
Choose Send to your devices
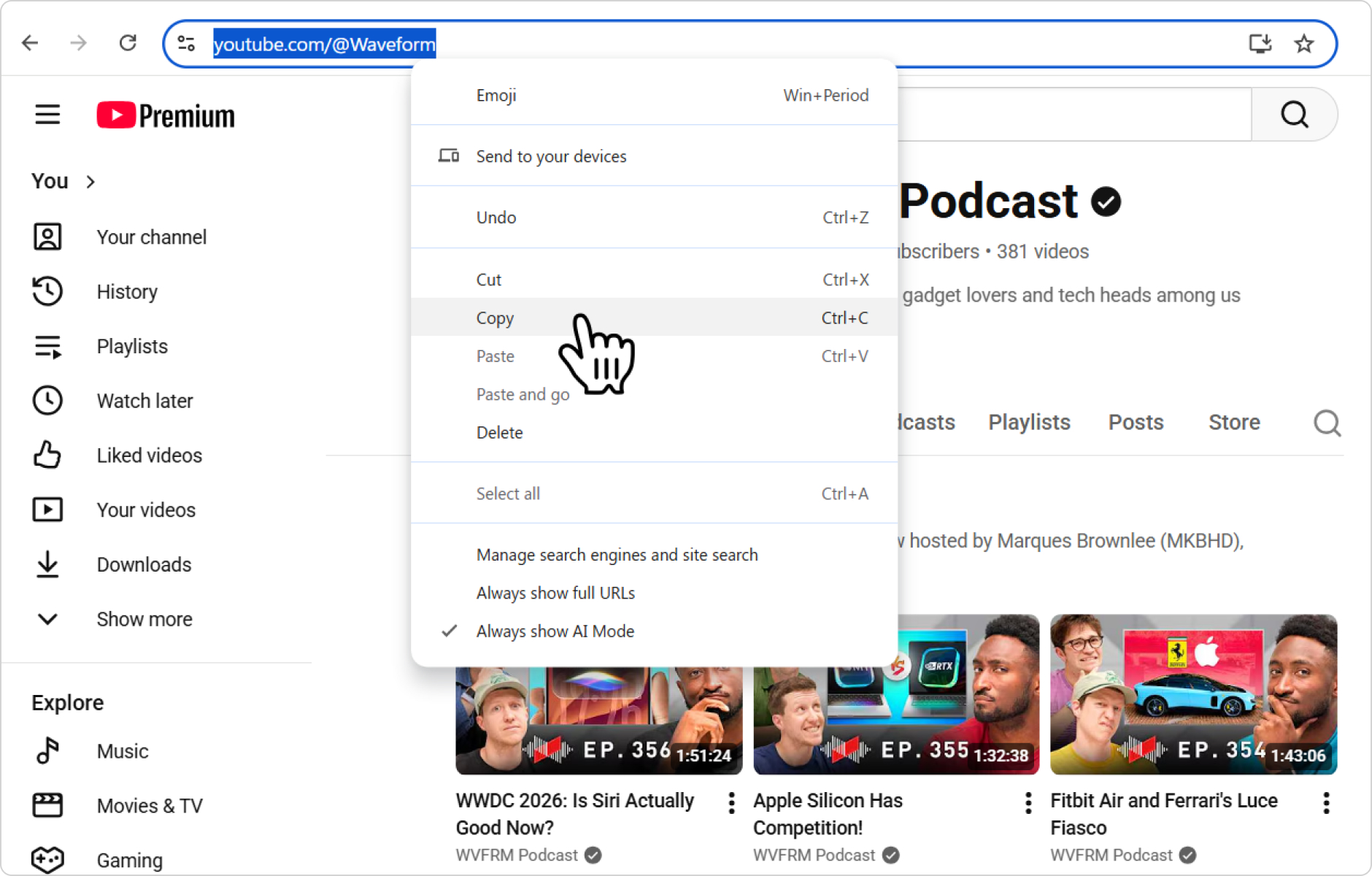click(654, 156)
